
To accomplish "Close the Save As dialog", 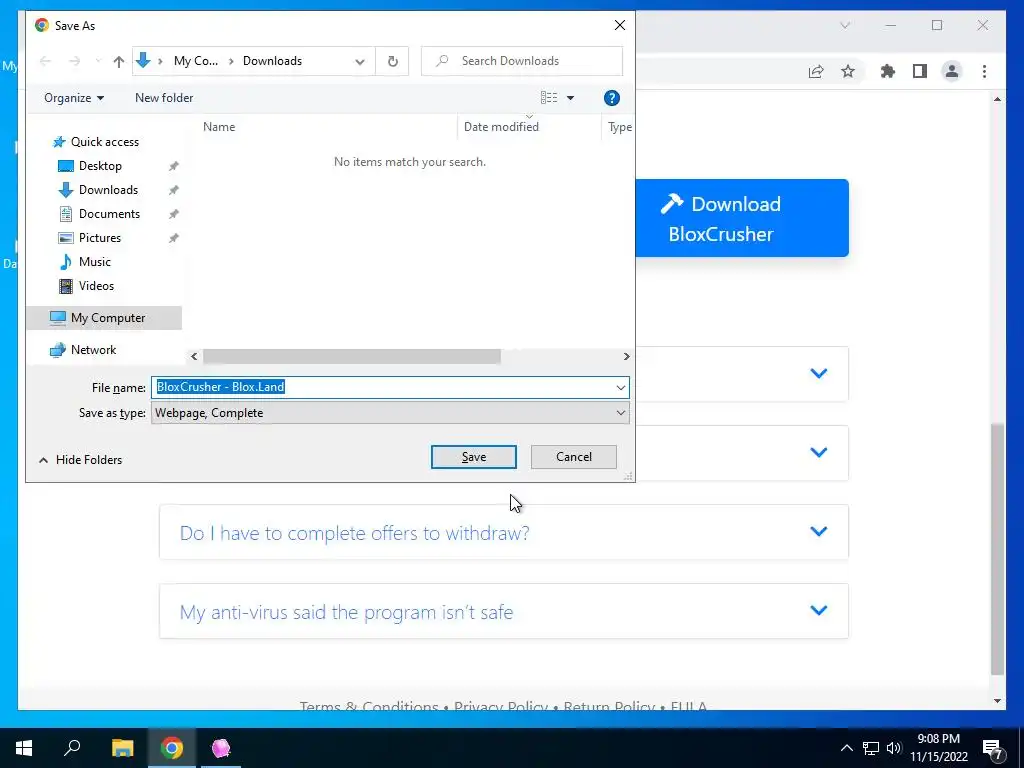I will pos(620,25).
